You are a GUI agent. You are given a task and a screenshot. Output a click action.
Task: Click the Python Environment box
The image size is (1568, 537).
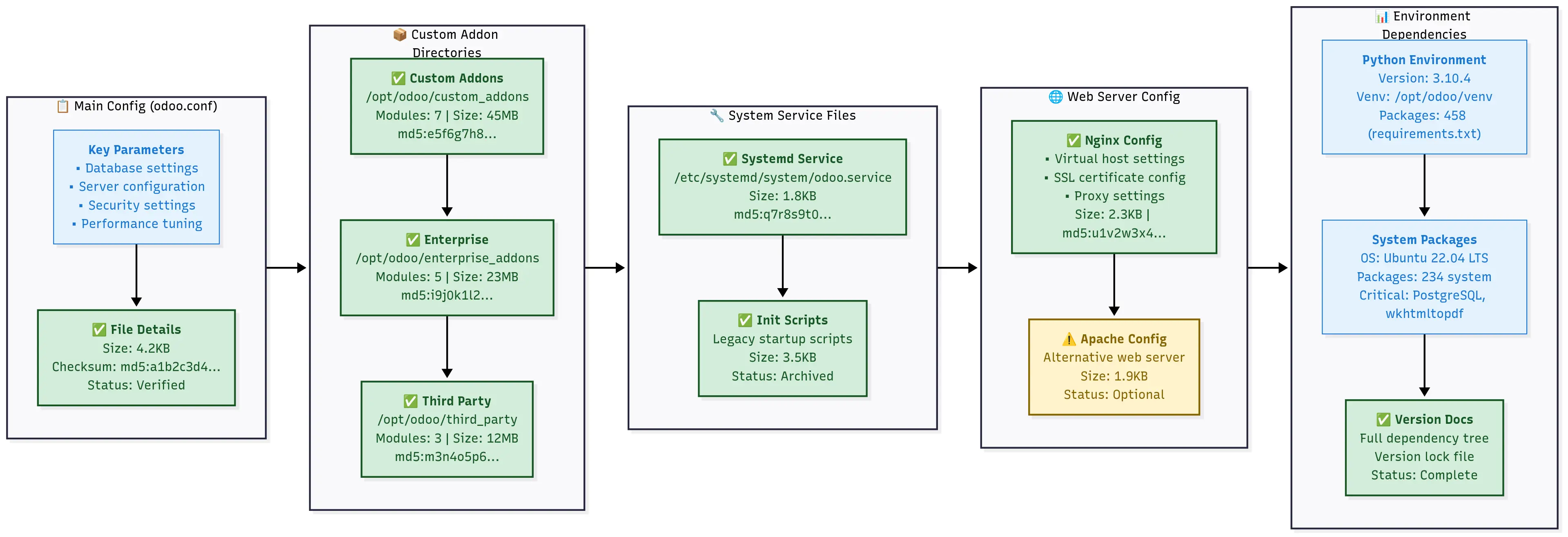click(1424, 97)
